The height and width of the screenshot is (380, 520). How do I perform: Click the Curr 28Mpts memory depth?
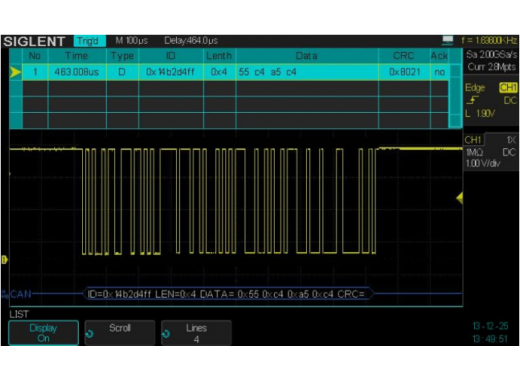[x=491, y=67]
